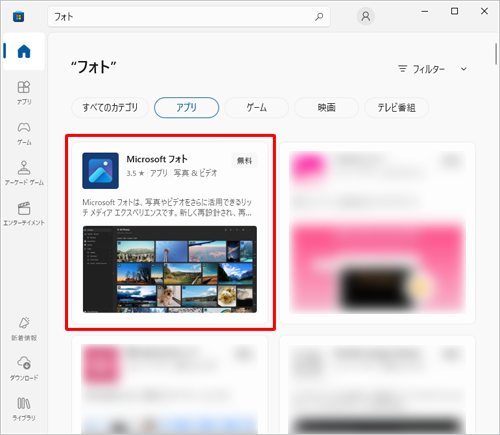Select the 映画 category tab
Screen dimensions: 500x435
[x=326, y=108]
